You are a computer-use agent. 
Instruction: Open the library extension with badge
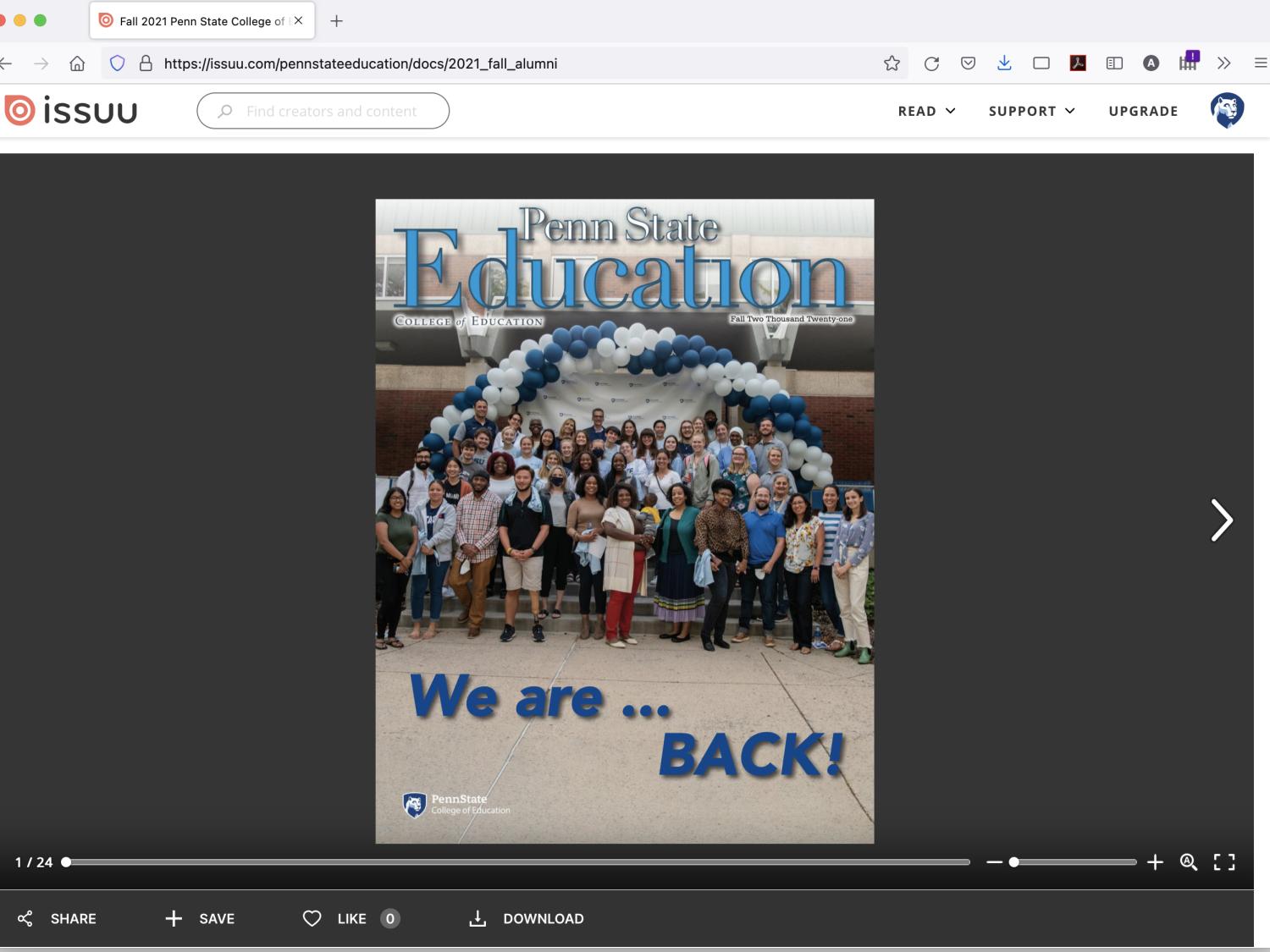click(1189, 61)
